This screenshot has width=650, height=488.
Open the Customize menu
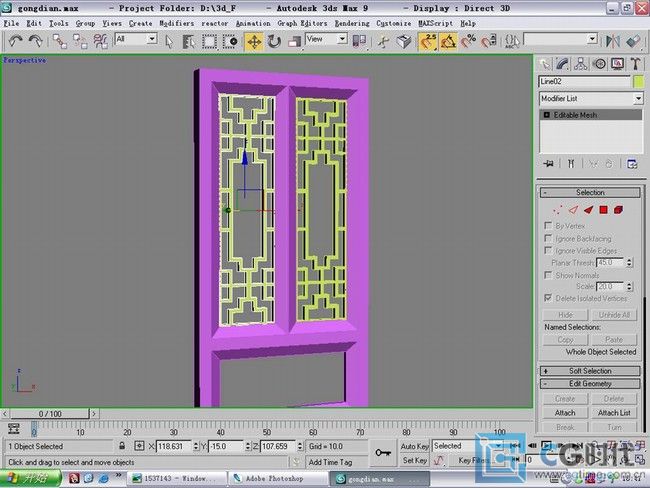tap(394, 23)
